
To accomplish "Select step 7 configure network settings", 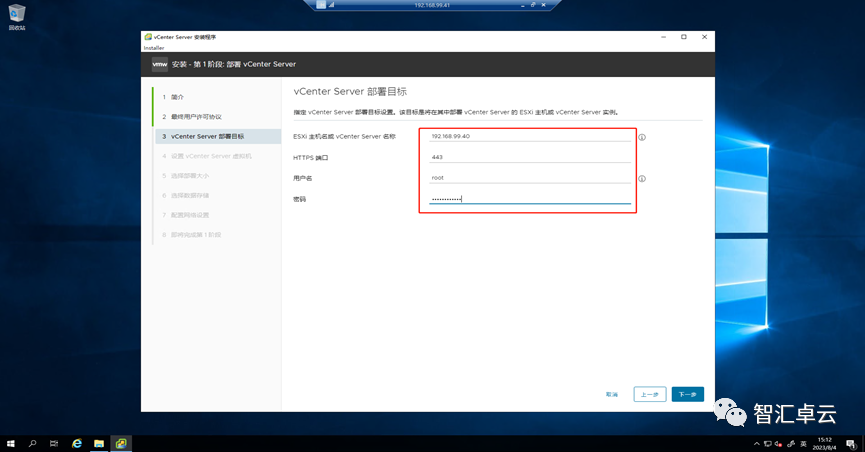I will coord(218,215).
